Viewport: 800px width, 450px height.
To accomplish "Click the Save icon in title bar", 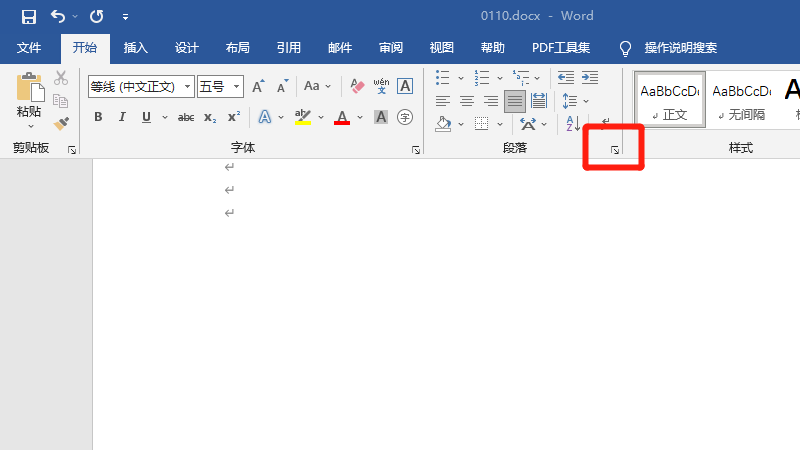I will click(x=28, y=16).
